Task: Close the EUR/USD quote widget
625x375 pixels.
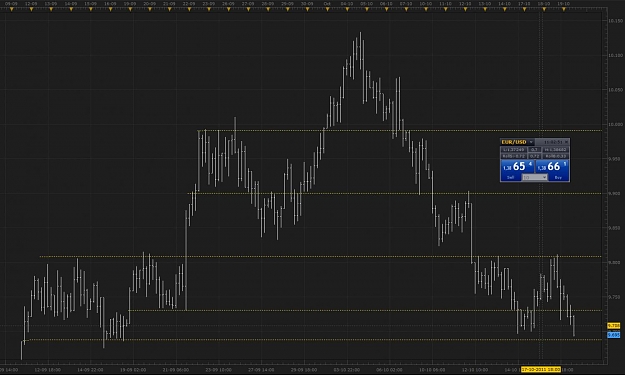Action: pos(566,142)
